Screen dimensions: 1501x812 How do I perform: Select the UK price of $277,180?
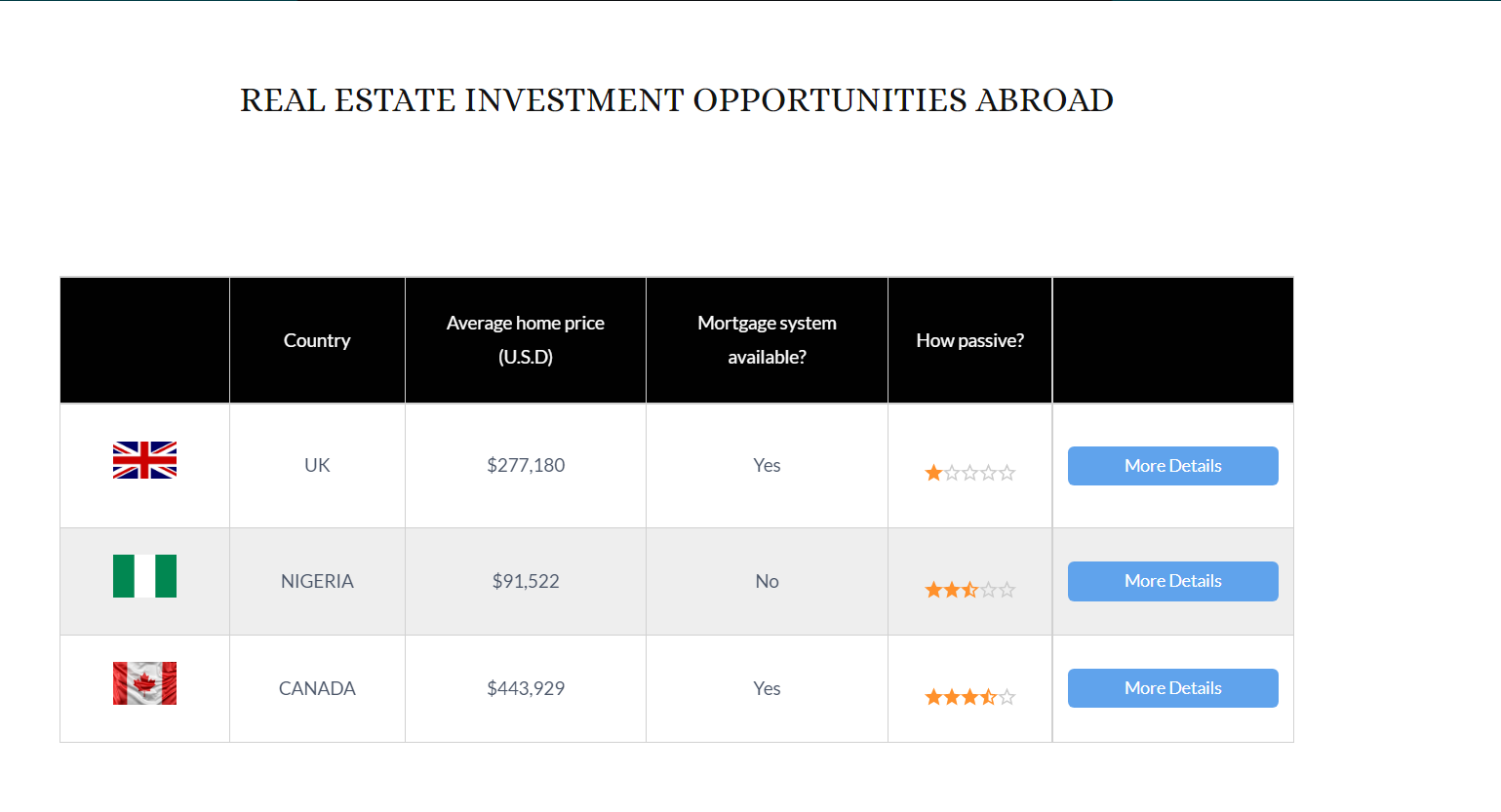525,465
